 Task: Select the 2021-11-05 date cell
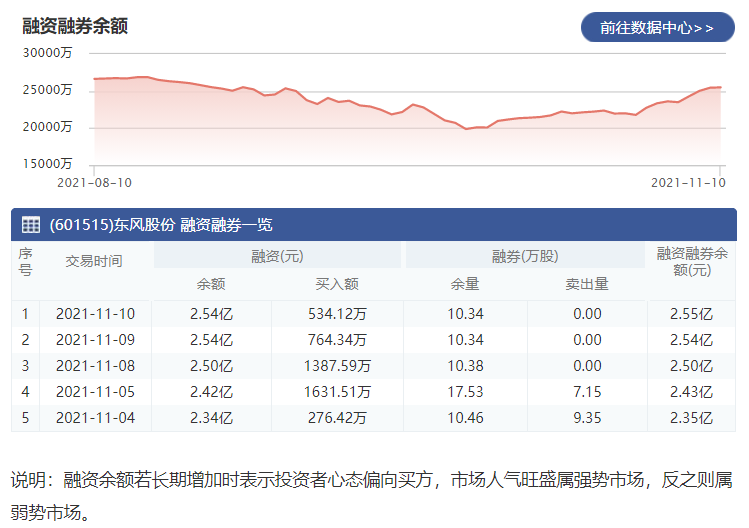click(96, 392)
